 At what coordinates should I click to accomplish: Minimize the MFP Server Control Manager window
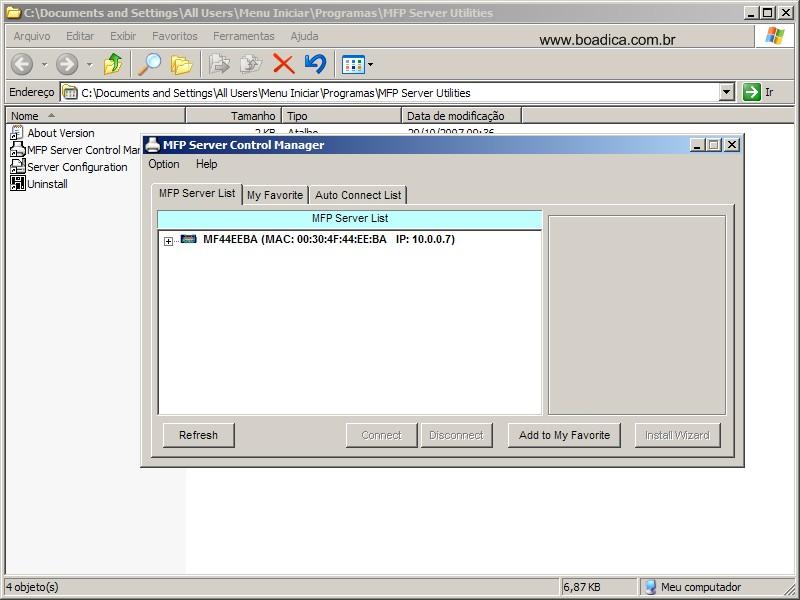coord(697,145)
